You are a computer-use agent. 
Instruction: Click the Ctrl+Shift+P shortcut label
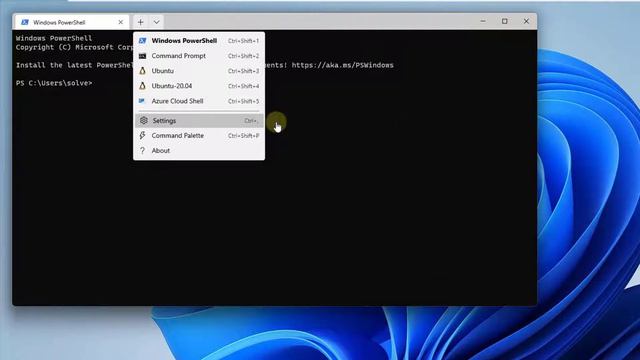click(244, 136)
